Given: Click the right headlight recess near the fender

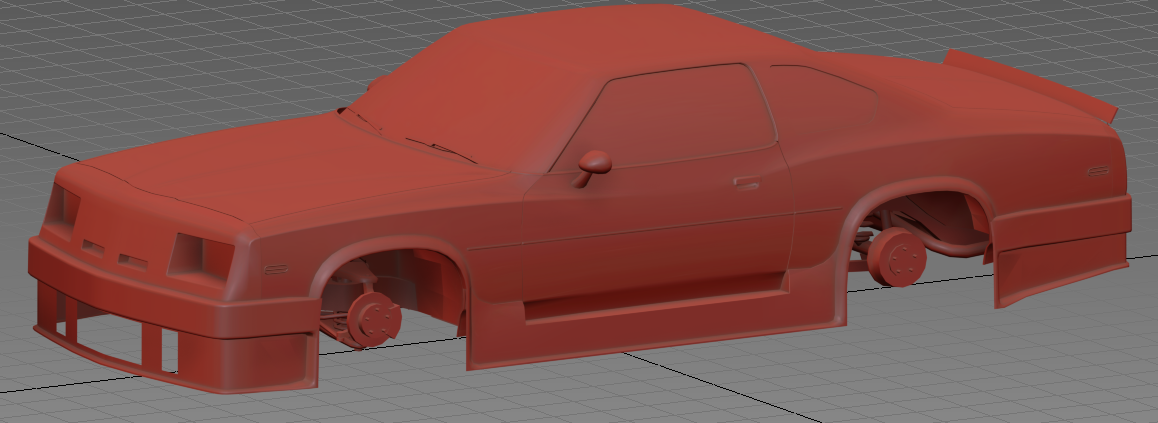Looking at the screenshot, I should (200, 255).
